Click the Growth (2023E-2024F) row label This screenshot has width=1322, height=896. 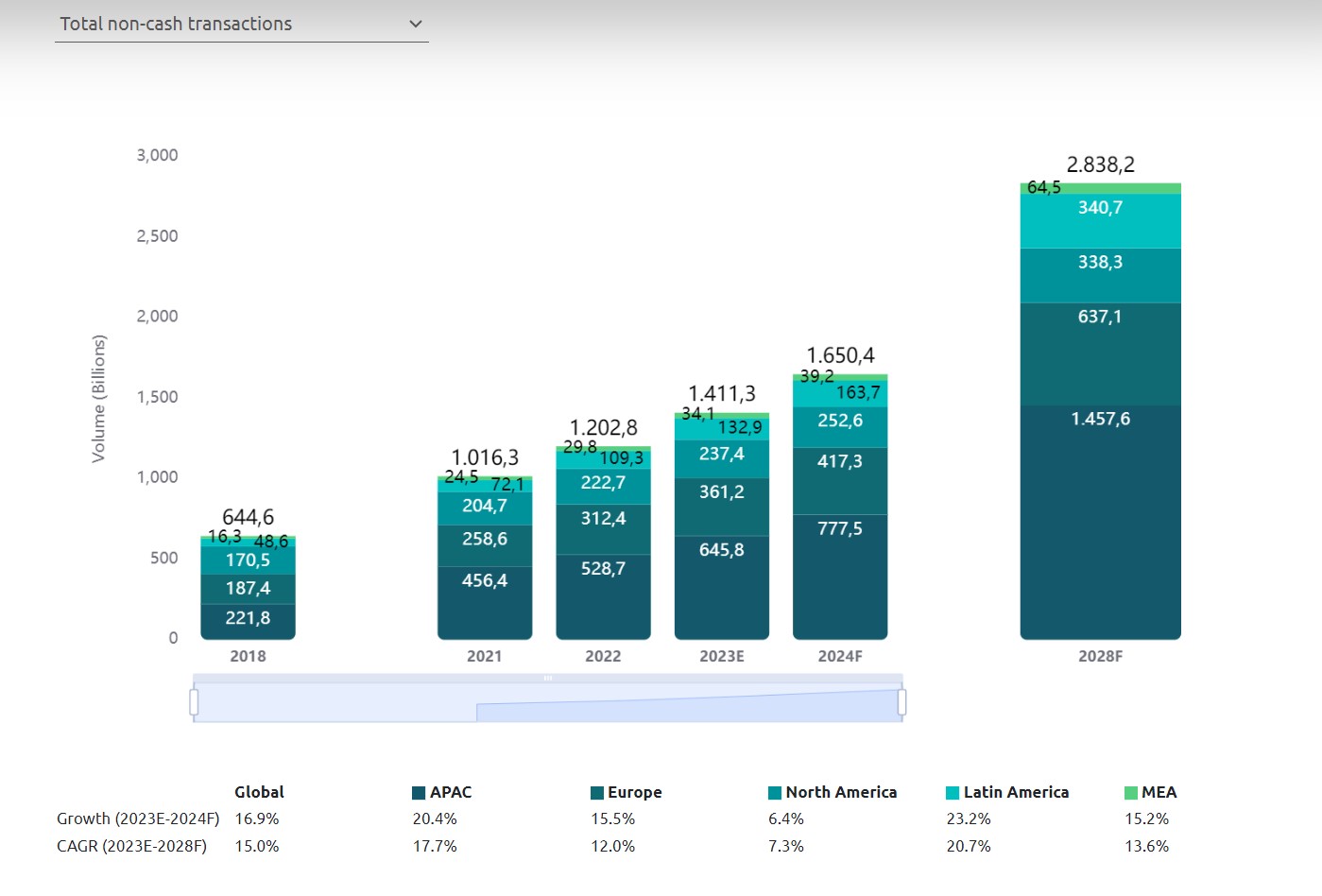138,818
